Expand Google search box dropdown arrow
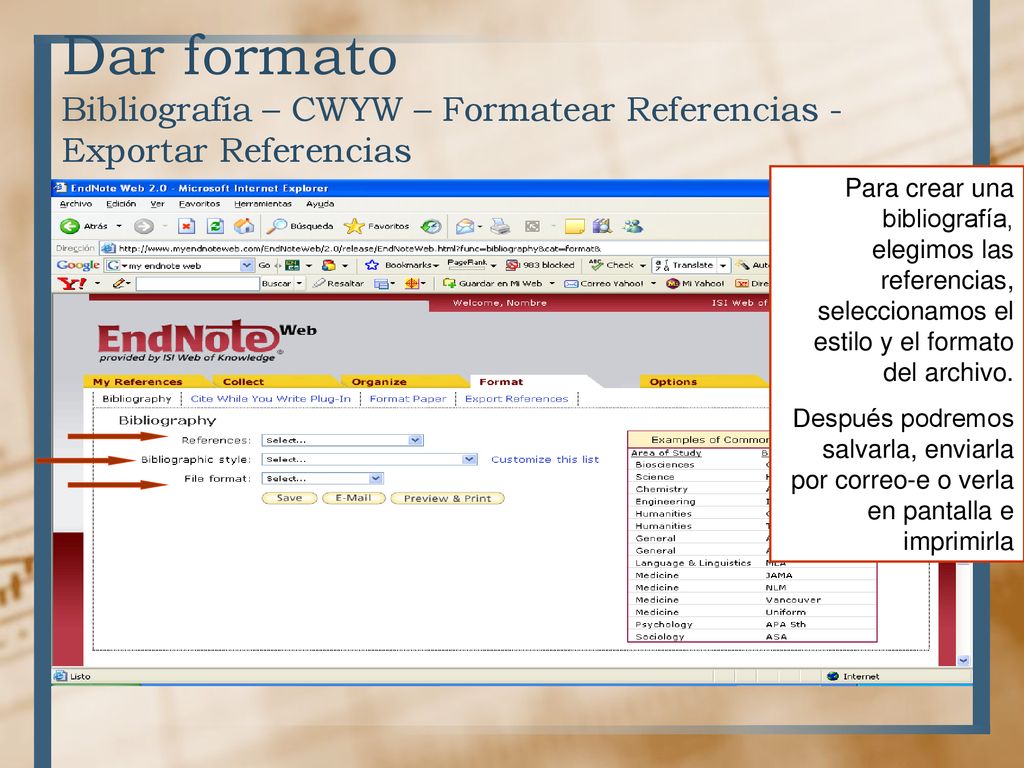The height and width of the screenshot is (768, 1024). (x=246, y=265)
